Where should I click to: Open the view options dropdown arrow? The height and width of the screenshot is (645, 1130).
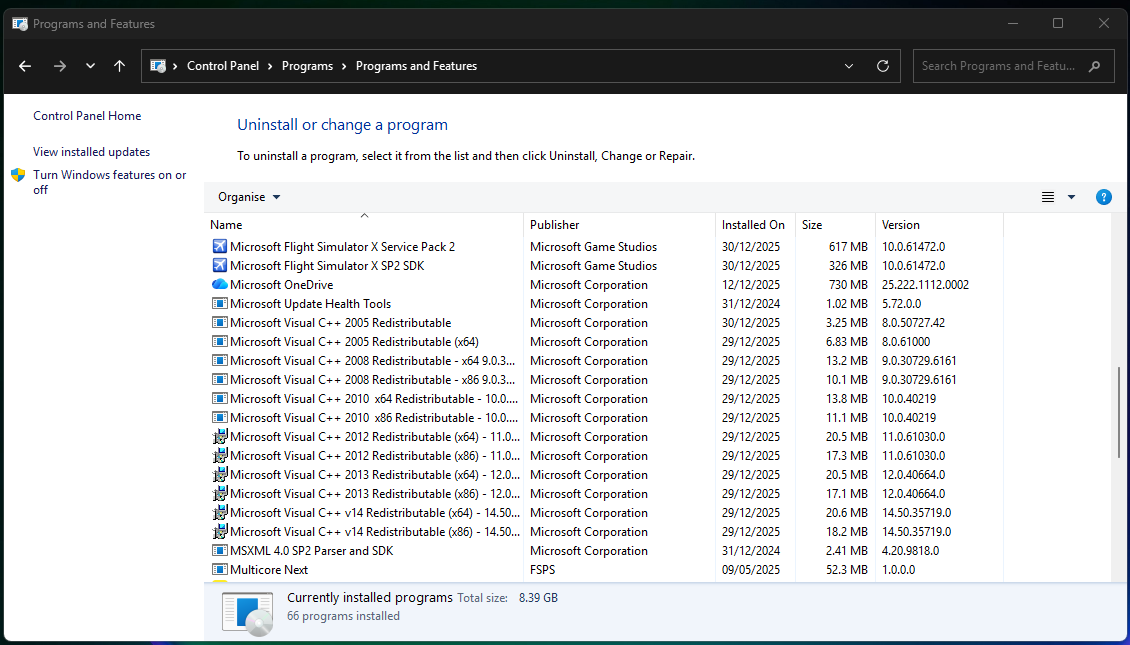click(1072, 197)
